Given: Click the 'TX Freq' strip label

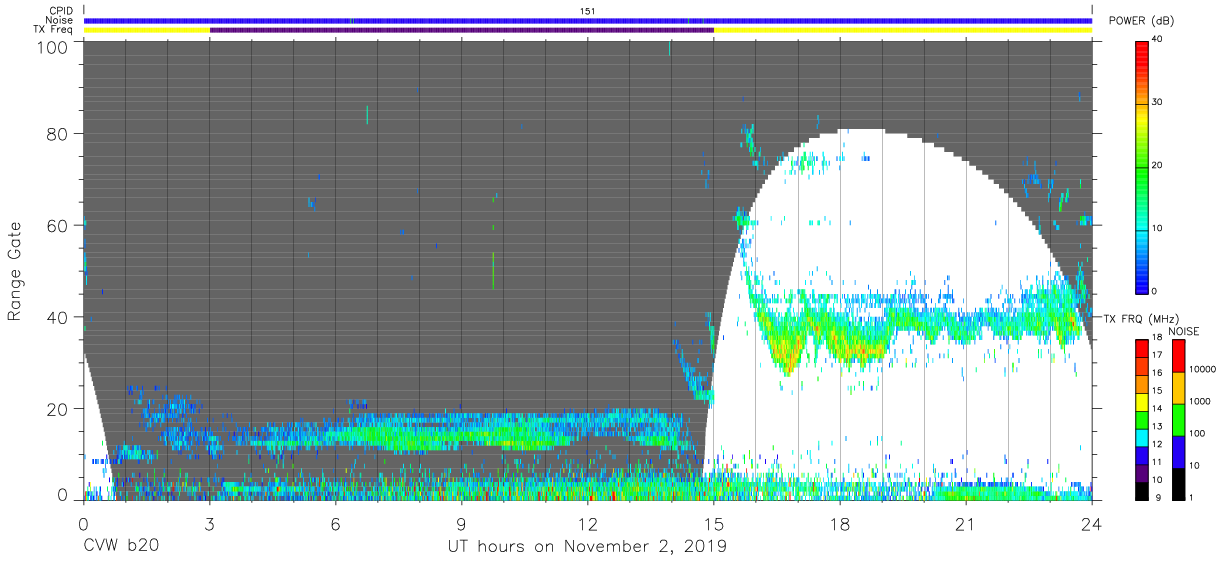Looking at the screenshot, I should pyautogui.click(x=55, y=30).
